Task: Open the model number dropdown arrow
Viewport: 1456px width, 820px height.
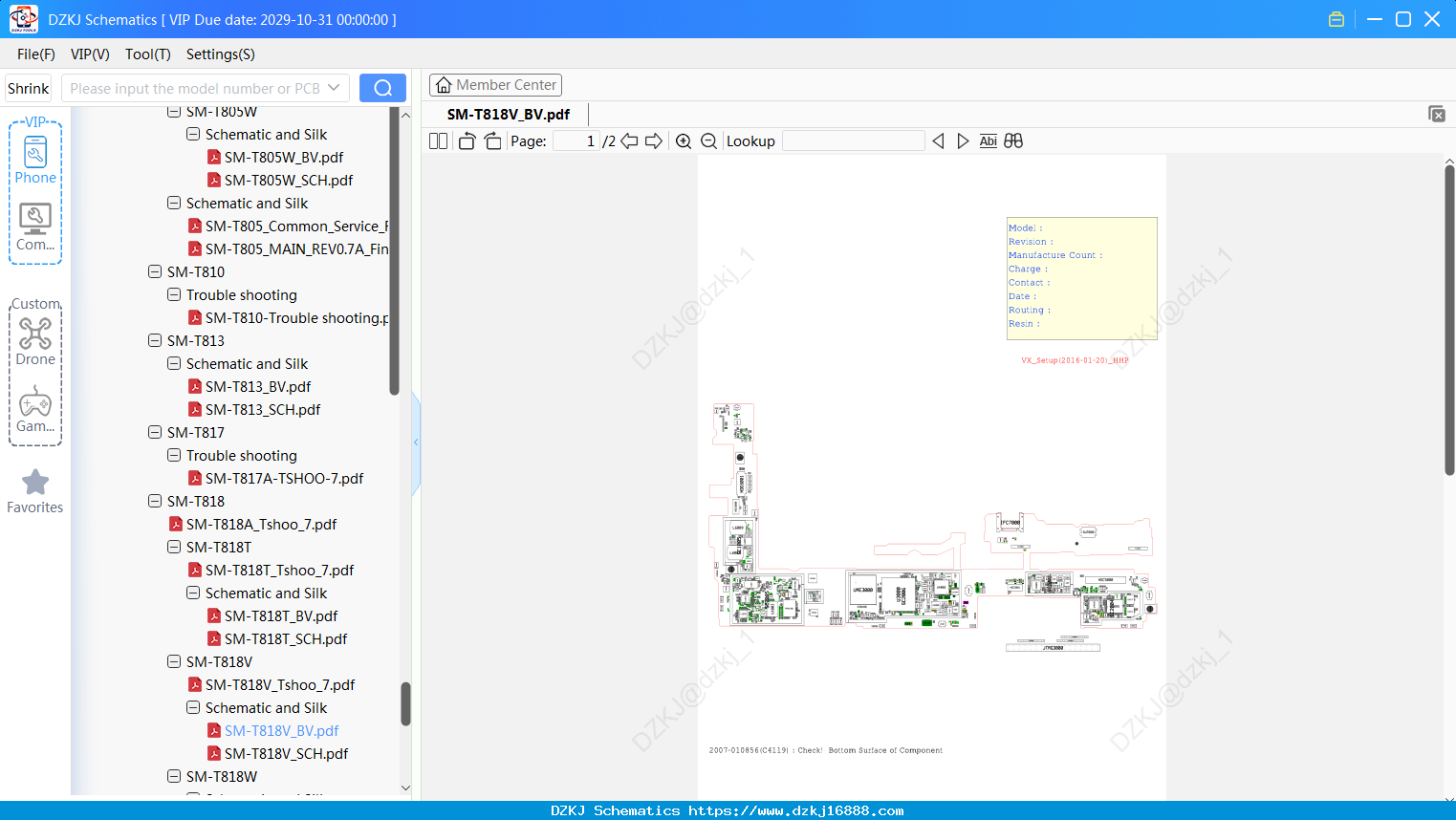Action: 334,88
